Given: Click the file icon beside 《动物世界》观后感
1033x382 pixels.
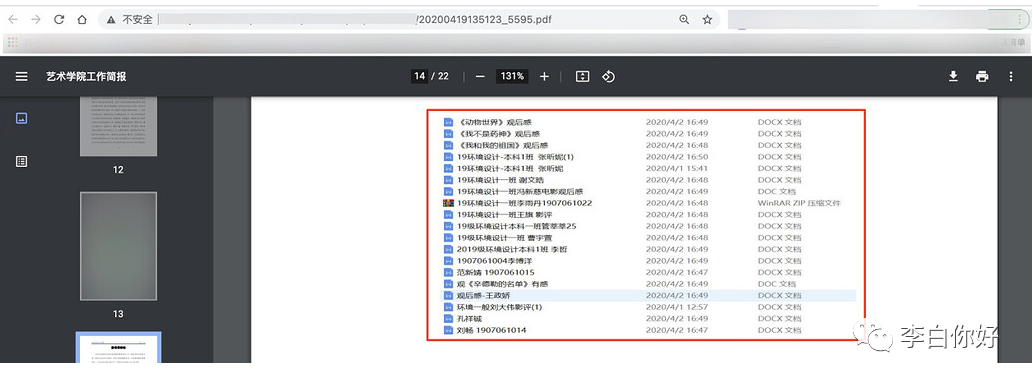Looking at the screenshot, I should (x=448, y=122).
